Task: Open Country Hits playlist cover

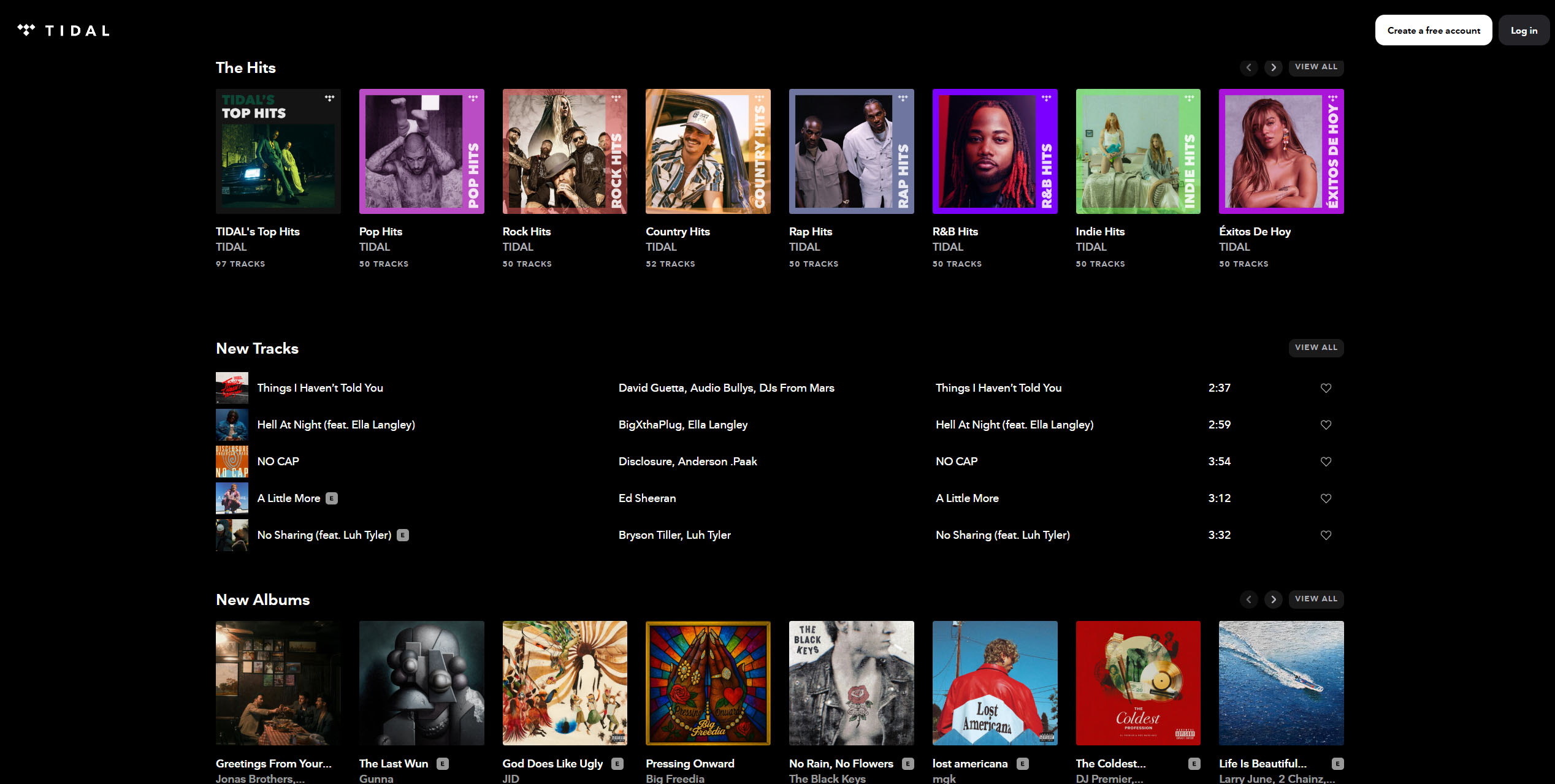Action: 708,151
